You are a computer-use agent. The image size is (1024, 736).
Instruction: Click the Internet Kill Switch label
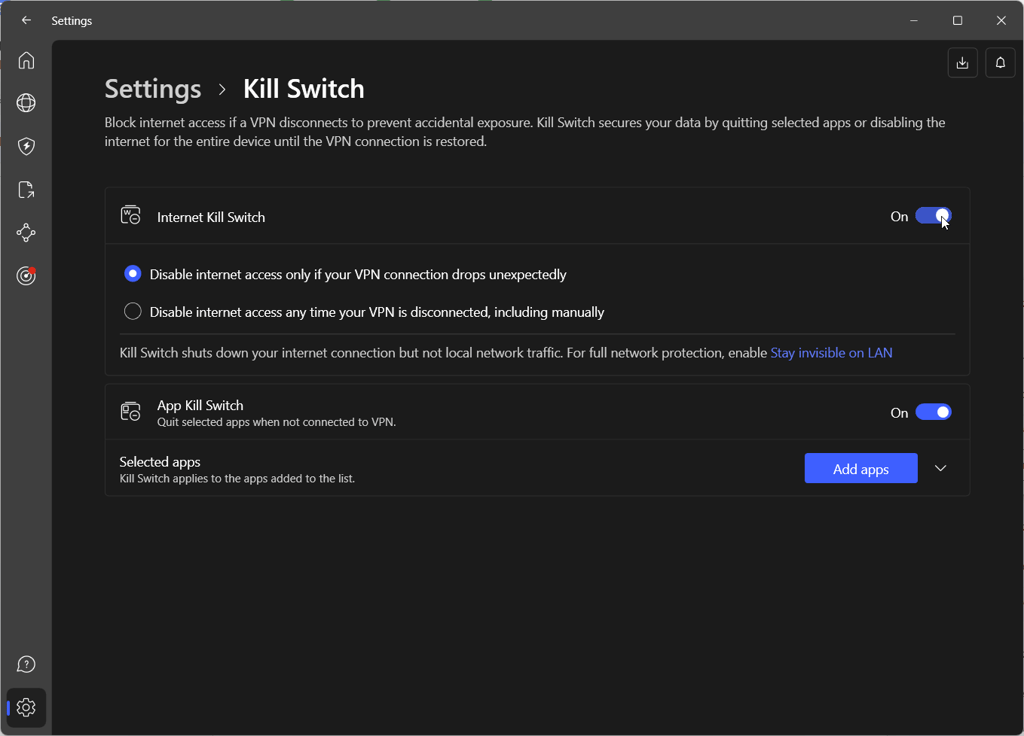(x=211, y=217)
